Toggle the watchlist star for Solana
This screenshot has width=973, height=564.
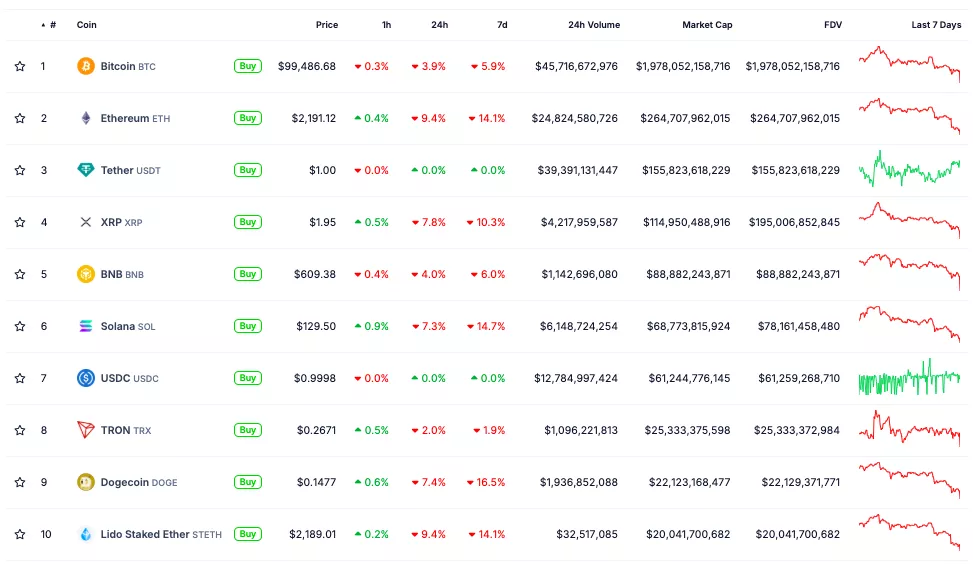click(20, 326)
